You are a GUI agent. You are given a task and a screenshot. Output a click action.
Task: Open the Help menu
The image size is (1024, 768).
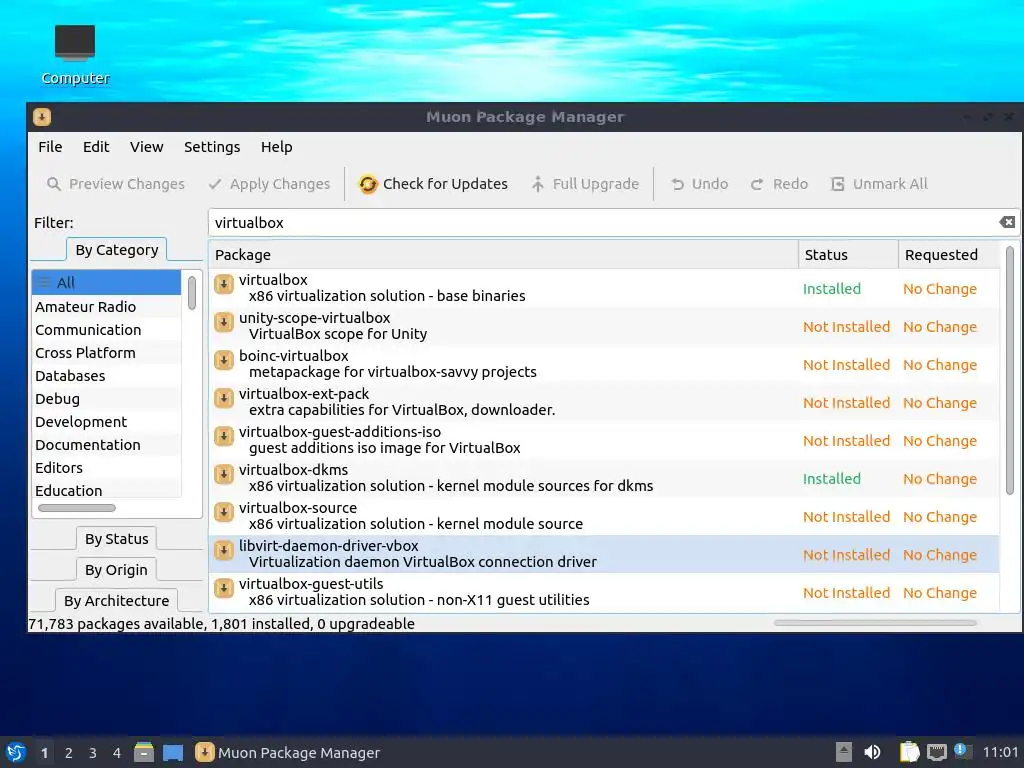pyautogui.click(x=277, y=147)
